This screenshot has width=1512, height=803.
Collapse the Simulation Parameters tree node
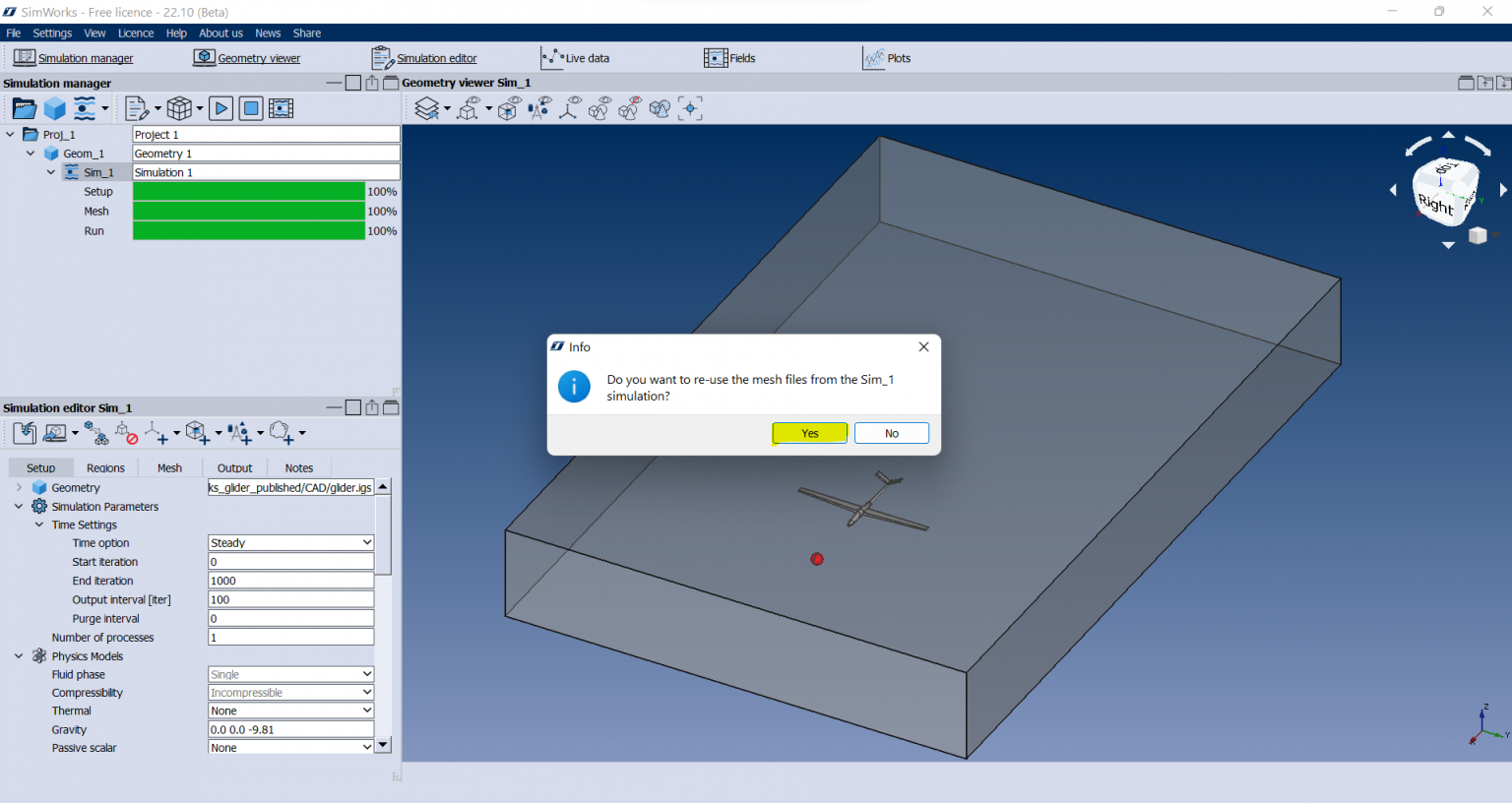click(19, 506)
